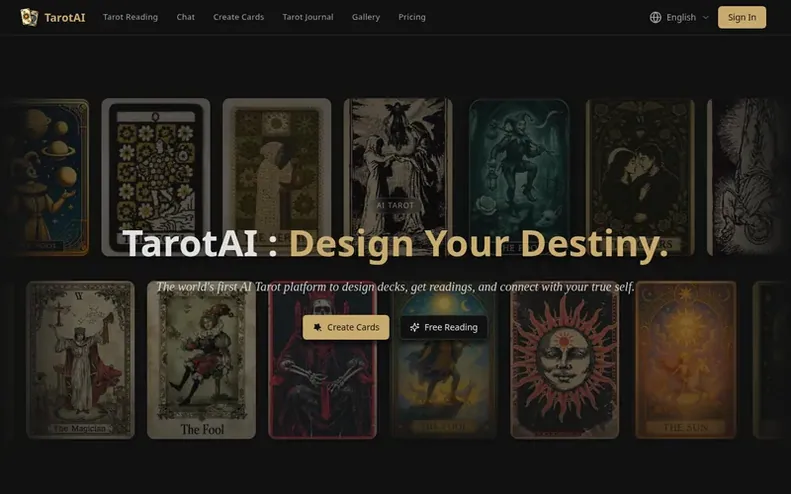The image size is (791, 494).
Task: Select the embracing lovers tarot card
Action: click(640, 177)
